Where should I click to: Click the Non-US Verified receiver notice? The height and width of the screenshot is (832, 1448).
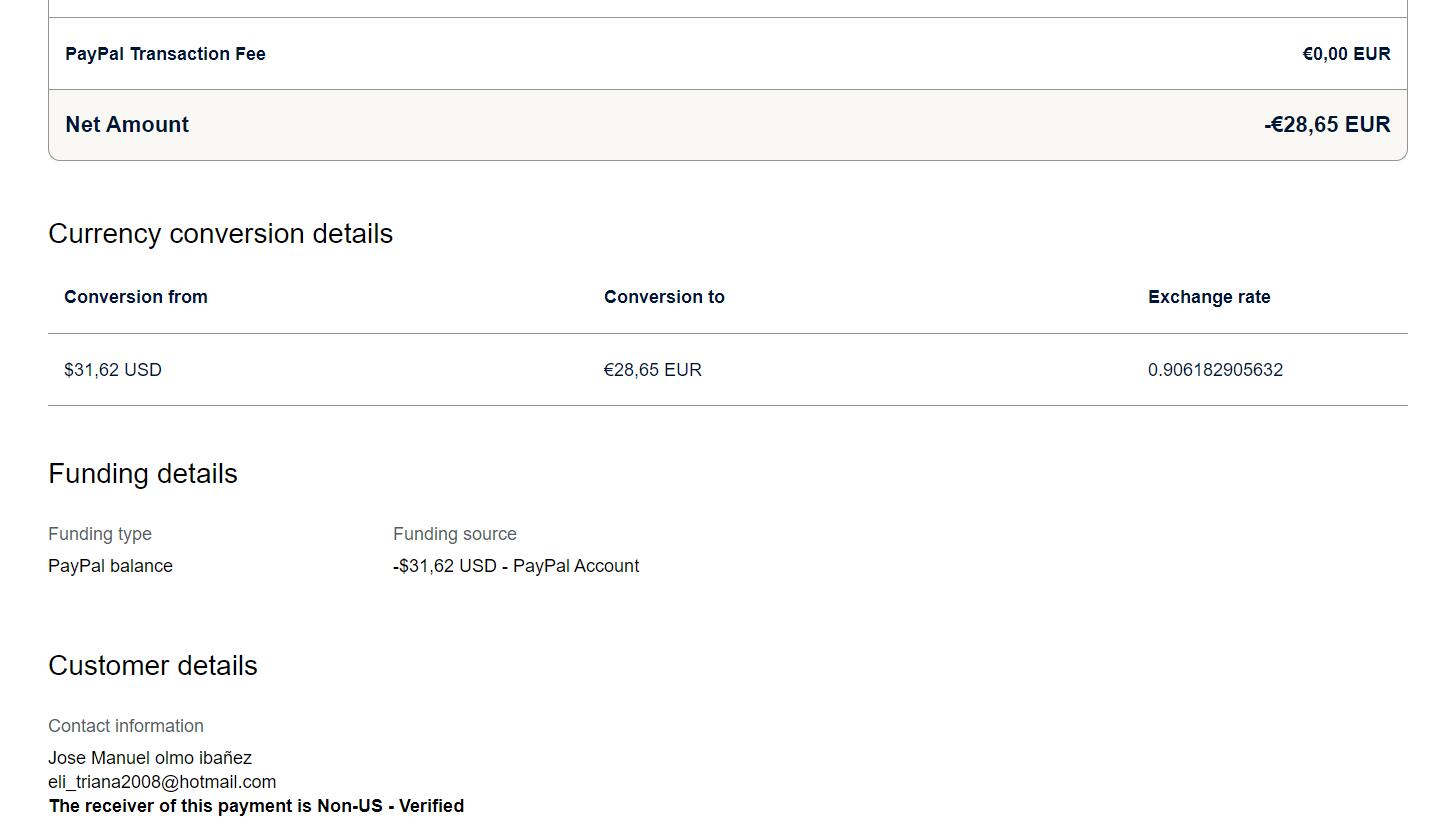256,806
